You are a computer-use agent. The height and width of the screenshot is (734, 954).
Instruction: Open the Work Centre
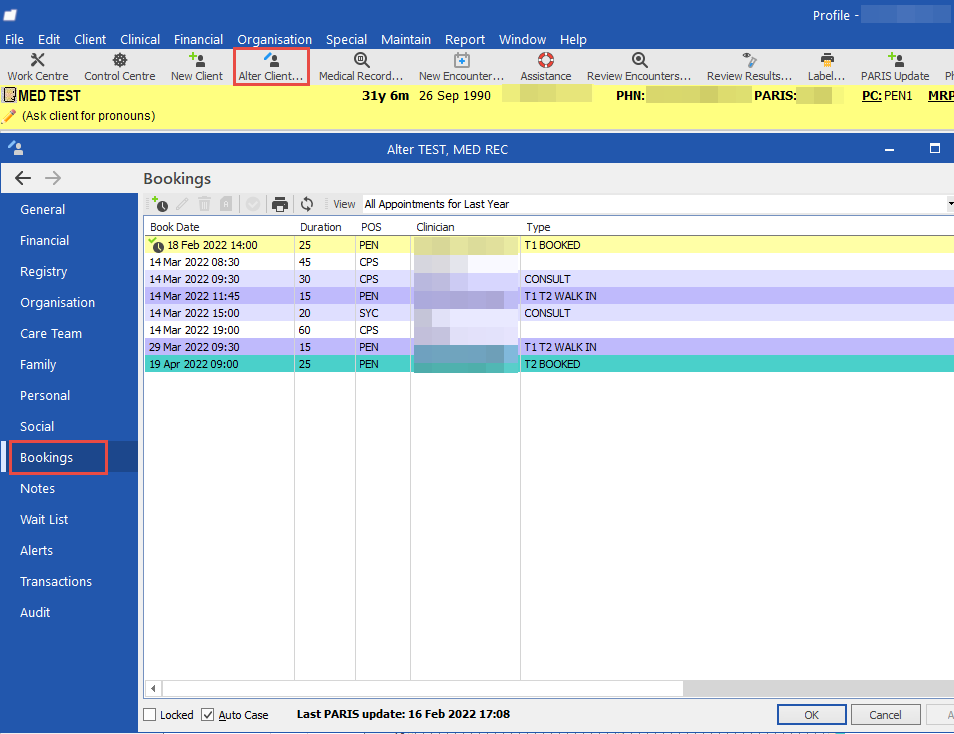(x=37, y=66)
